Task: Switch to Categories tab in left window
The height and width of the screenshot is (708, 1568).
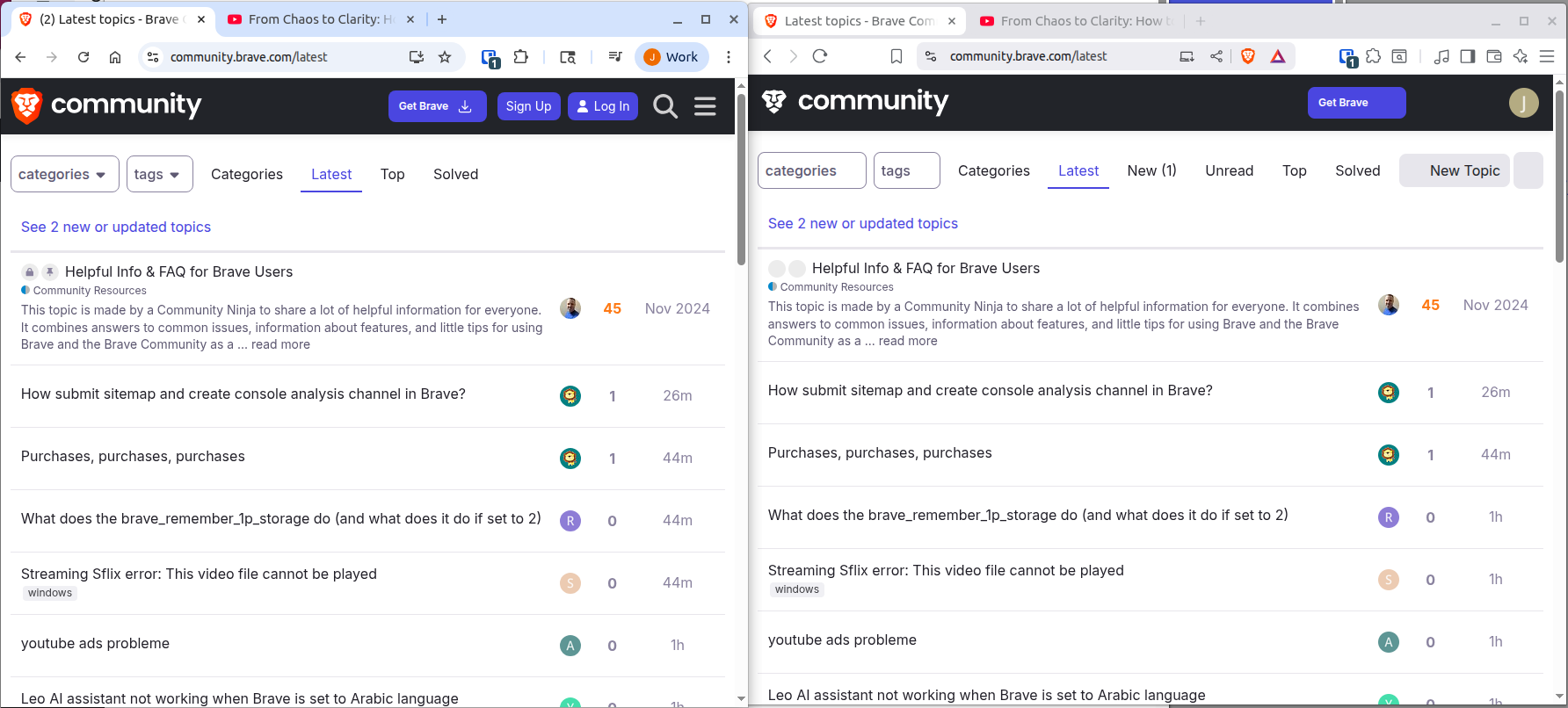Action: [x=247, y=174]
